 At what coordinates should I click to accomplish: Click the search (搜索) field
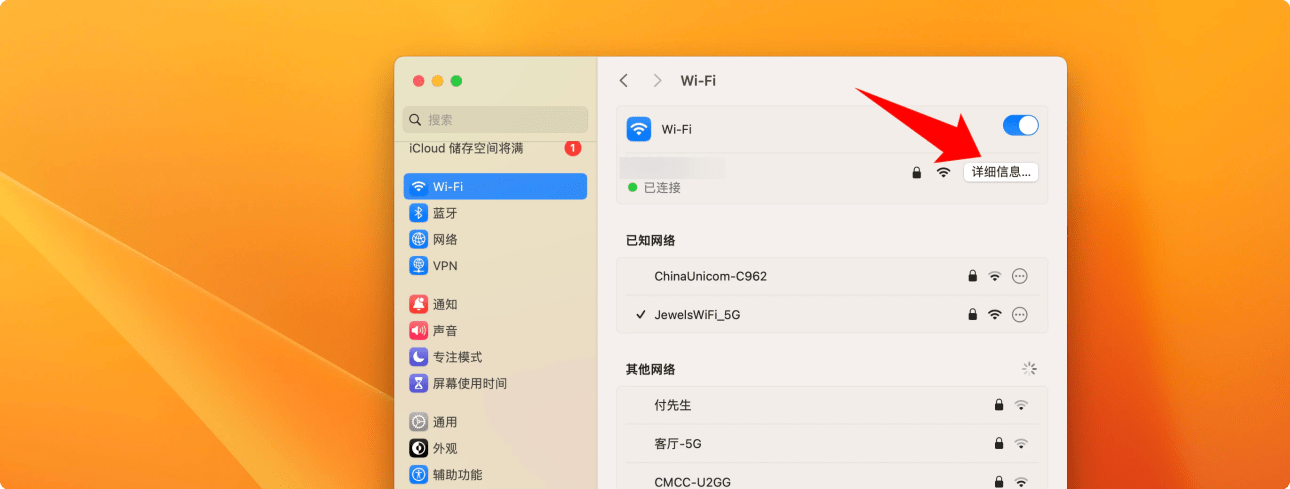click(495, 119)
